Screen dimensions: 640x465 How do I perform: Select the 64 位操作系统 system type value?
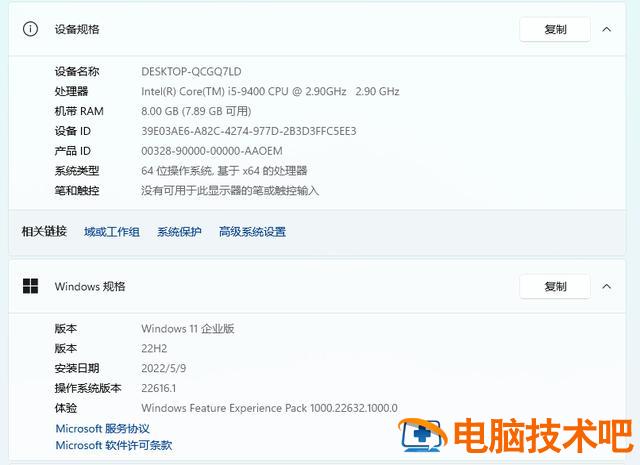[224, 171]
